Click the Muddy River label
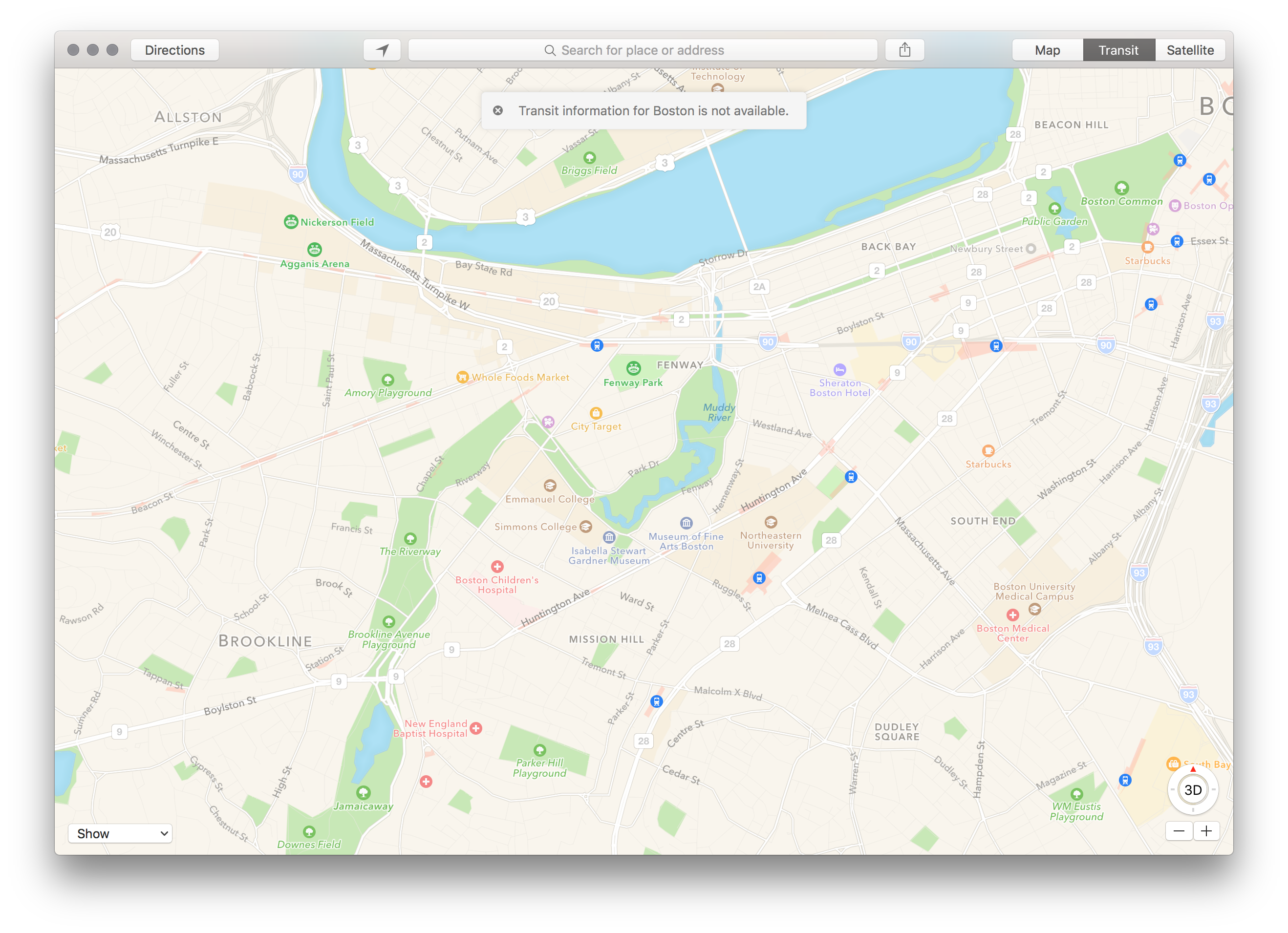This screenshot has height=933, width=1288. (x=719, y=412)
